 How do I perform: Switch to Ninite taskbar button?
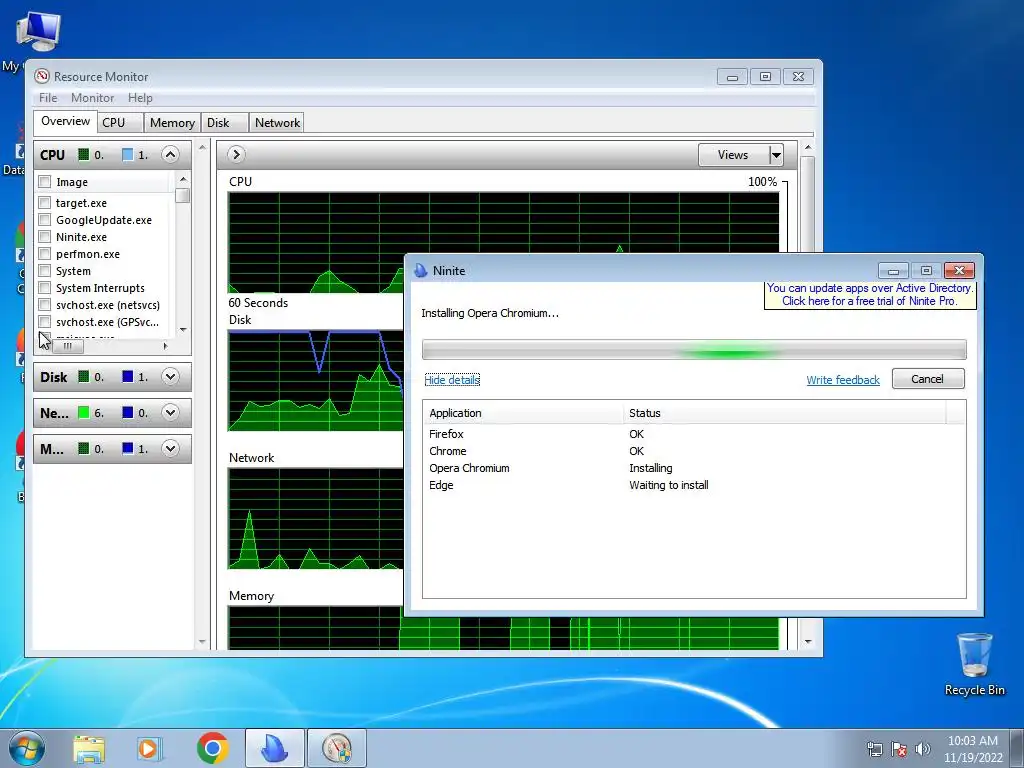[x=274, y=748]
